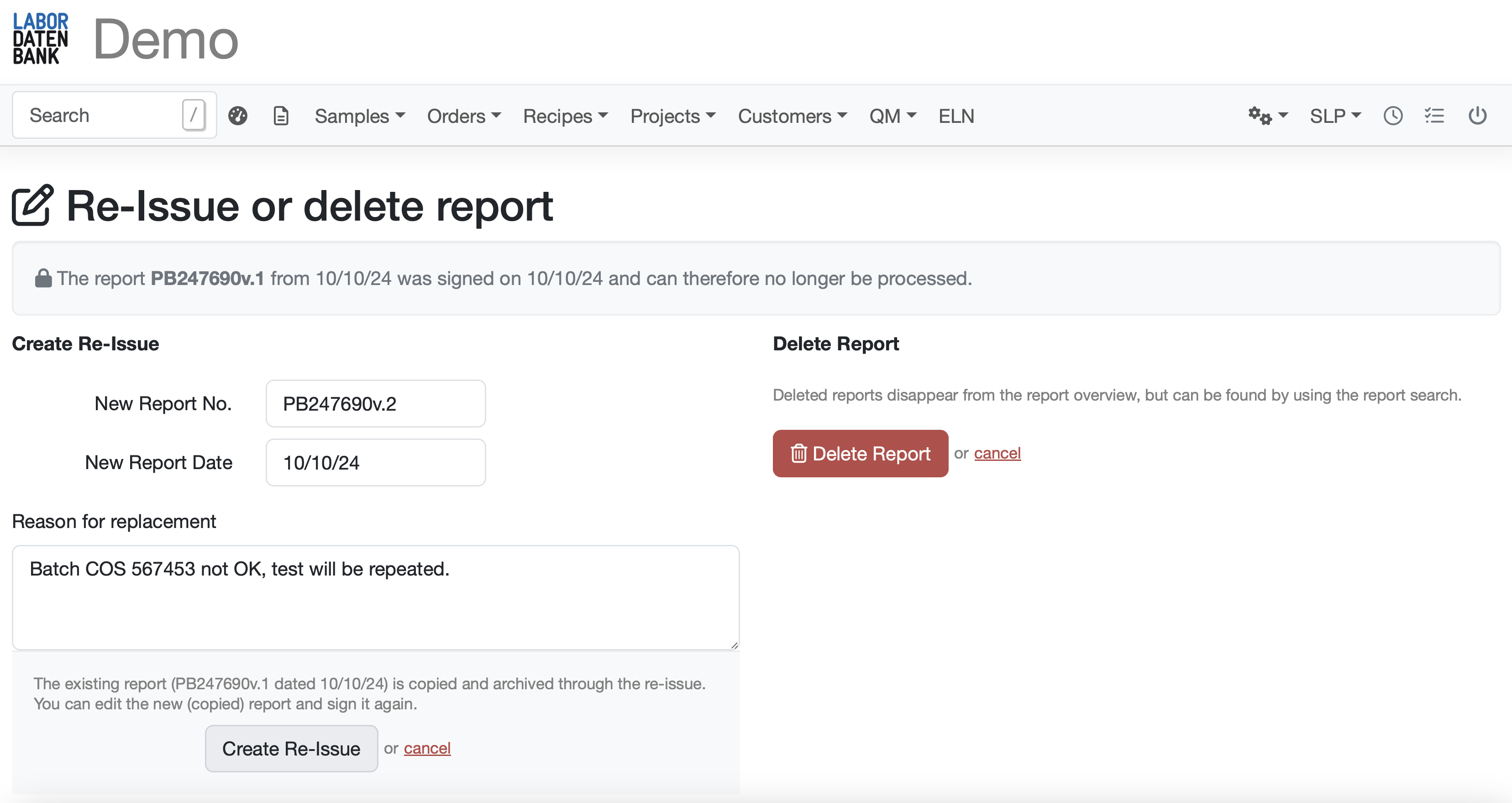
Task: Click the Labor Datenbank logo
Action: [41, 39]
